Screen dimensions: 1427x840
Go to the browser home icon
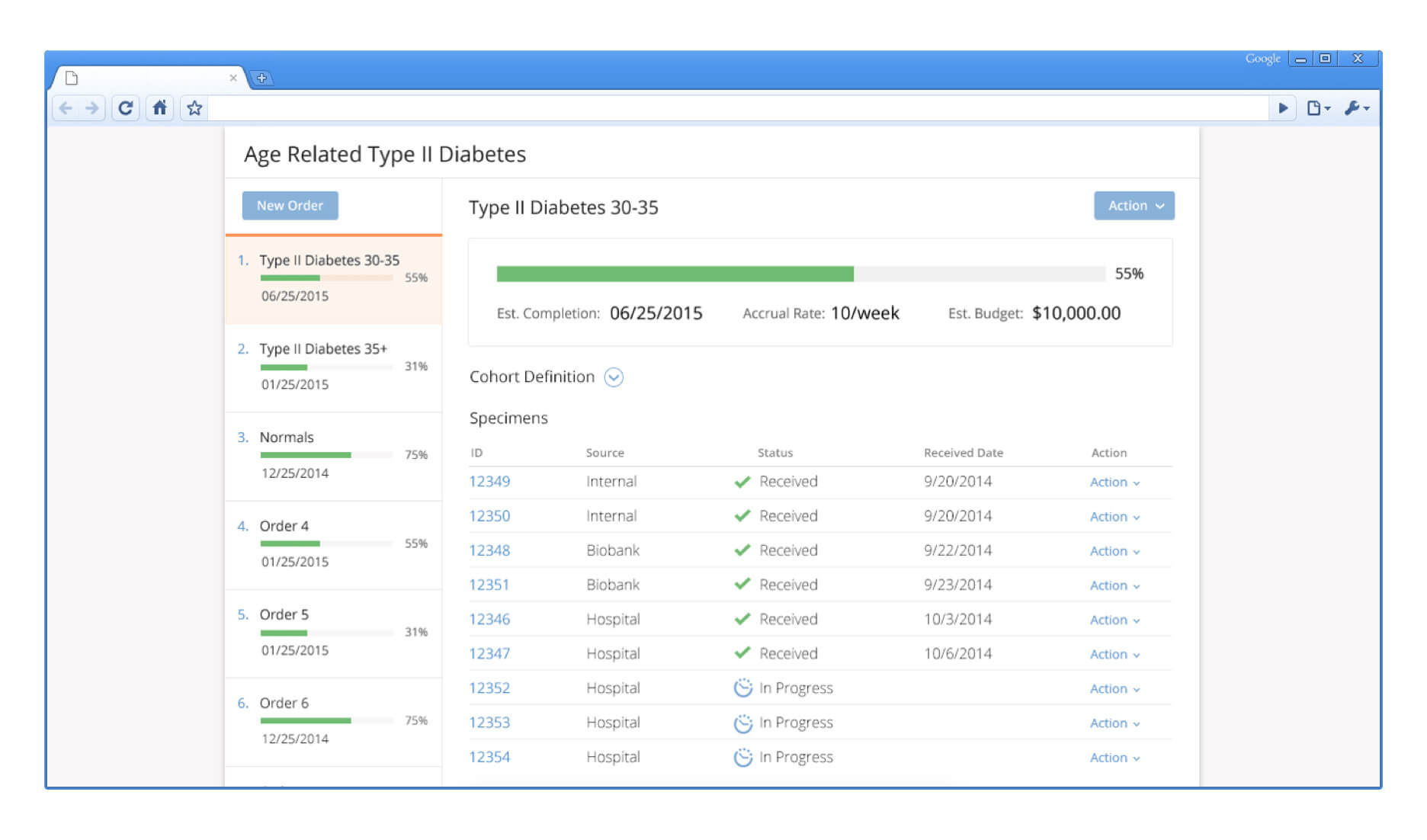[x=159, y=108]
